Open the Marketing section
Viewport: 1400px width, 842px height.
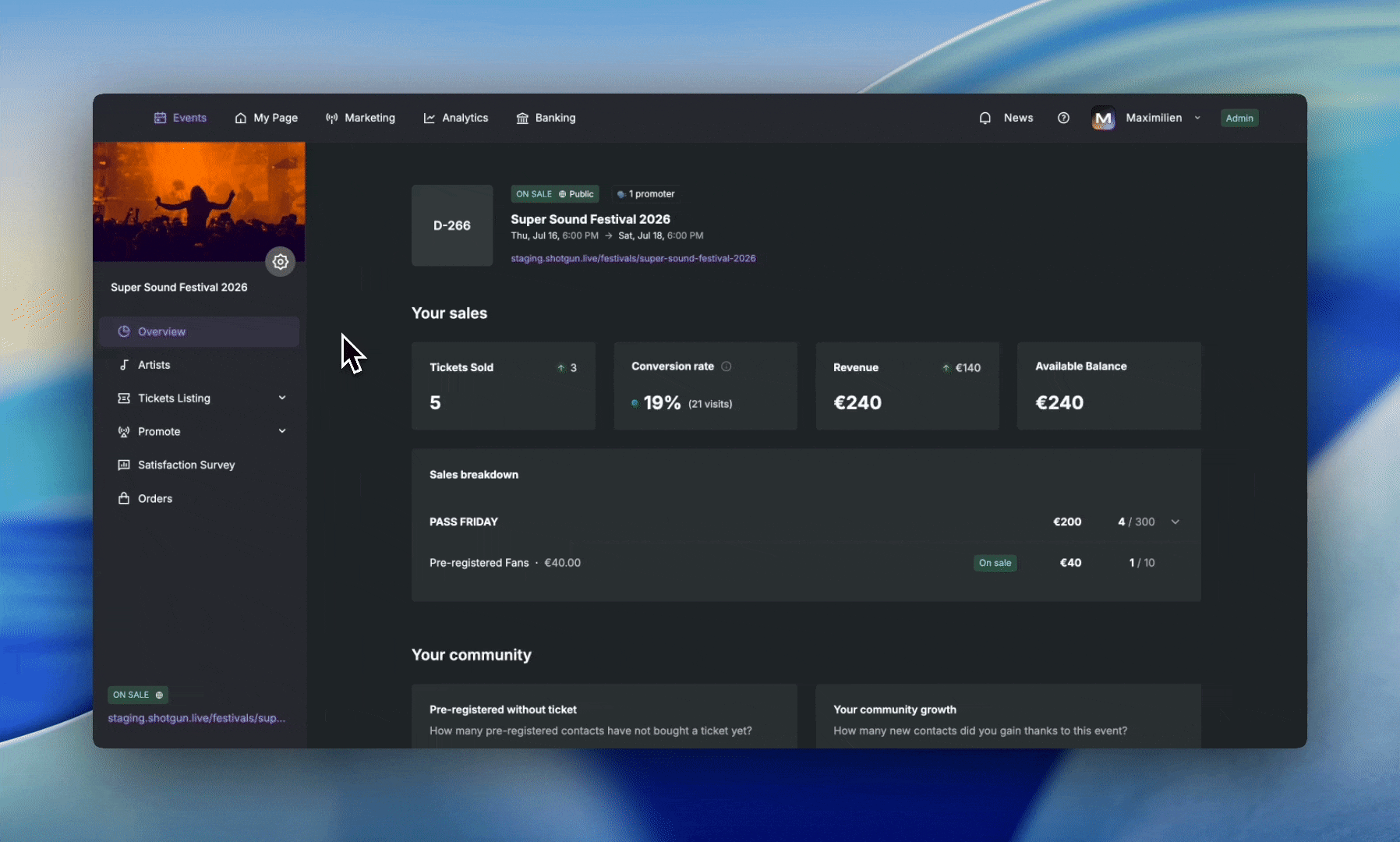(x=360, y=118)
